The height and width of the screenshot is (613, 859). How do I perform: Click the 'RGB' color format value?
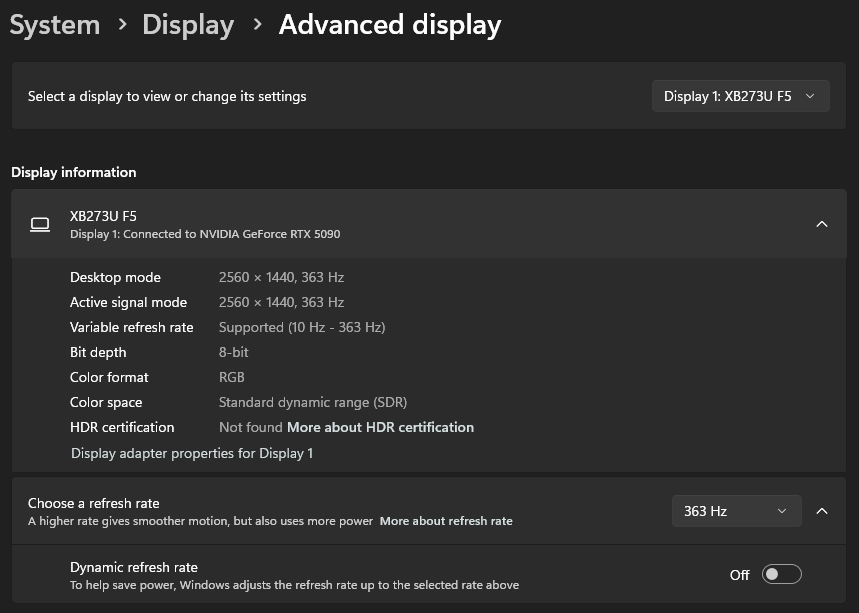tap(232, 377)
